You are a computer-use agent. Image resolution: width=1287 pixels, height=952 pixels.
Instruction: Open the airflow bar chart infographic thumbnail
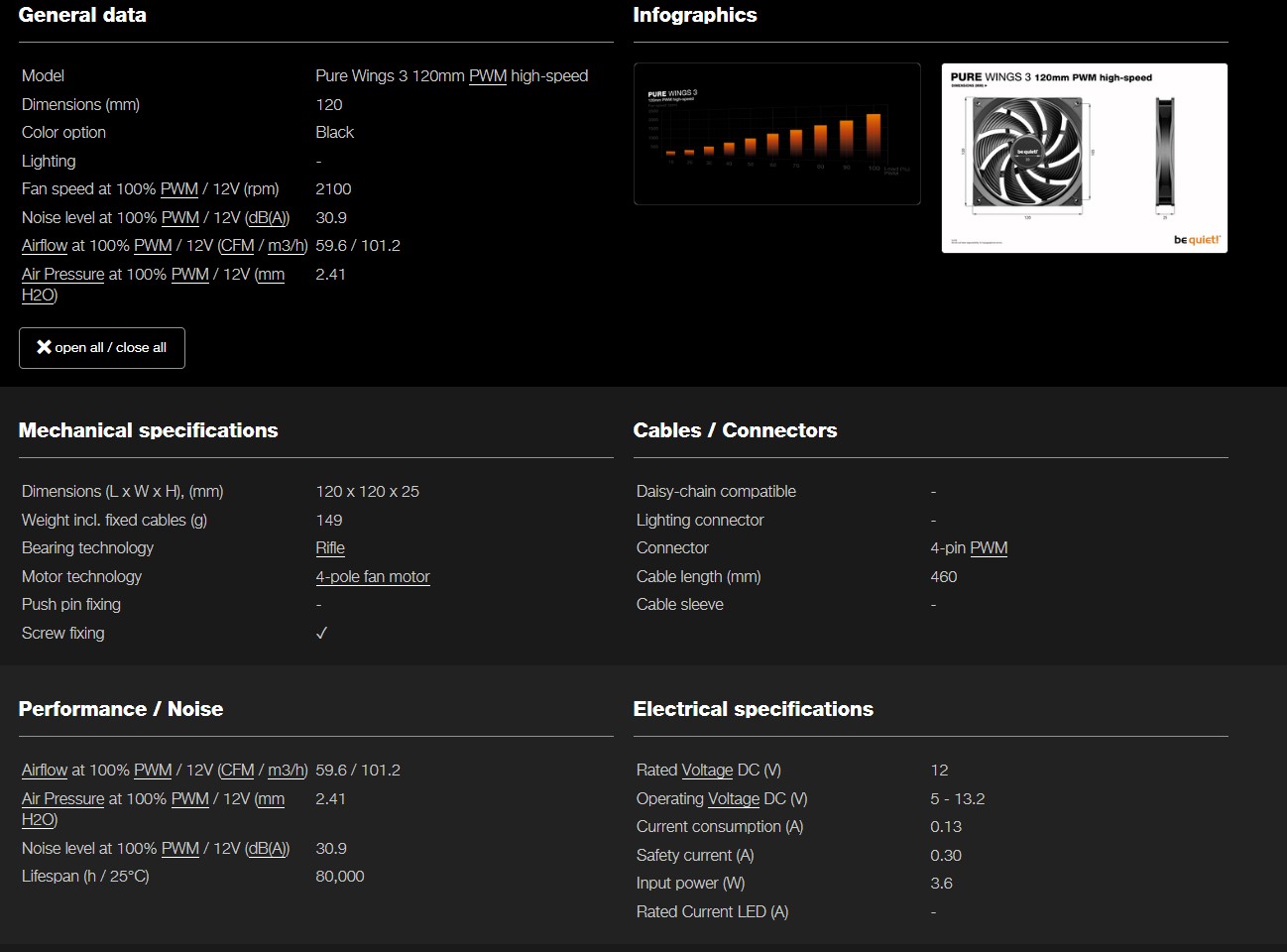point(777,134)
